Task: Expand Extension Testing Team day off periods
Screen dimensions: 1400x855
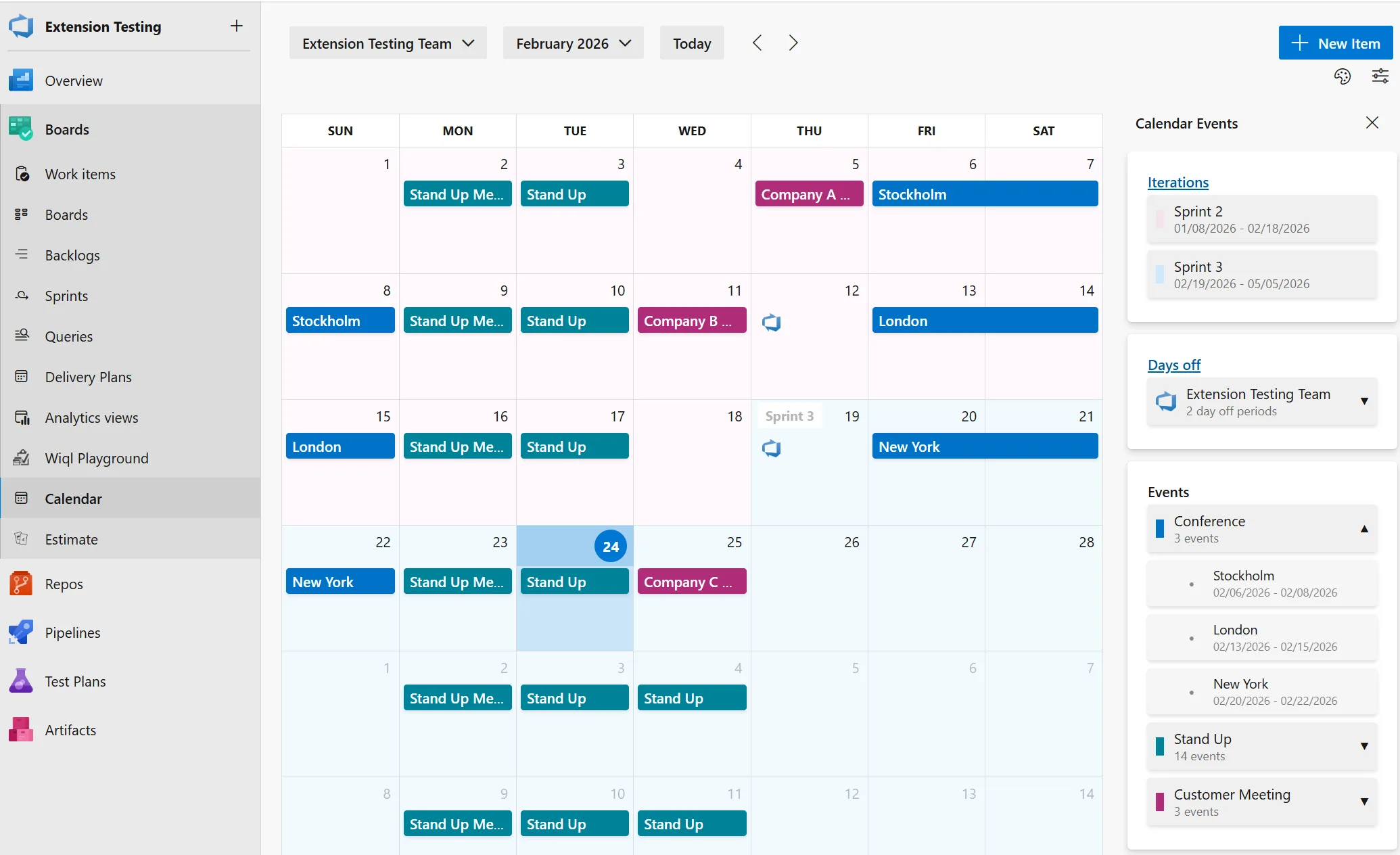Action: [1365, 402]
